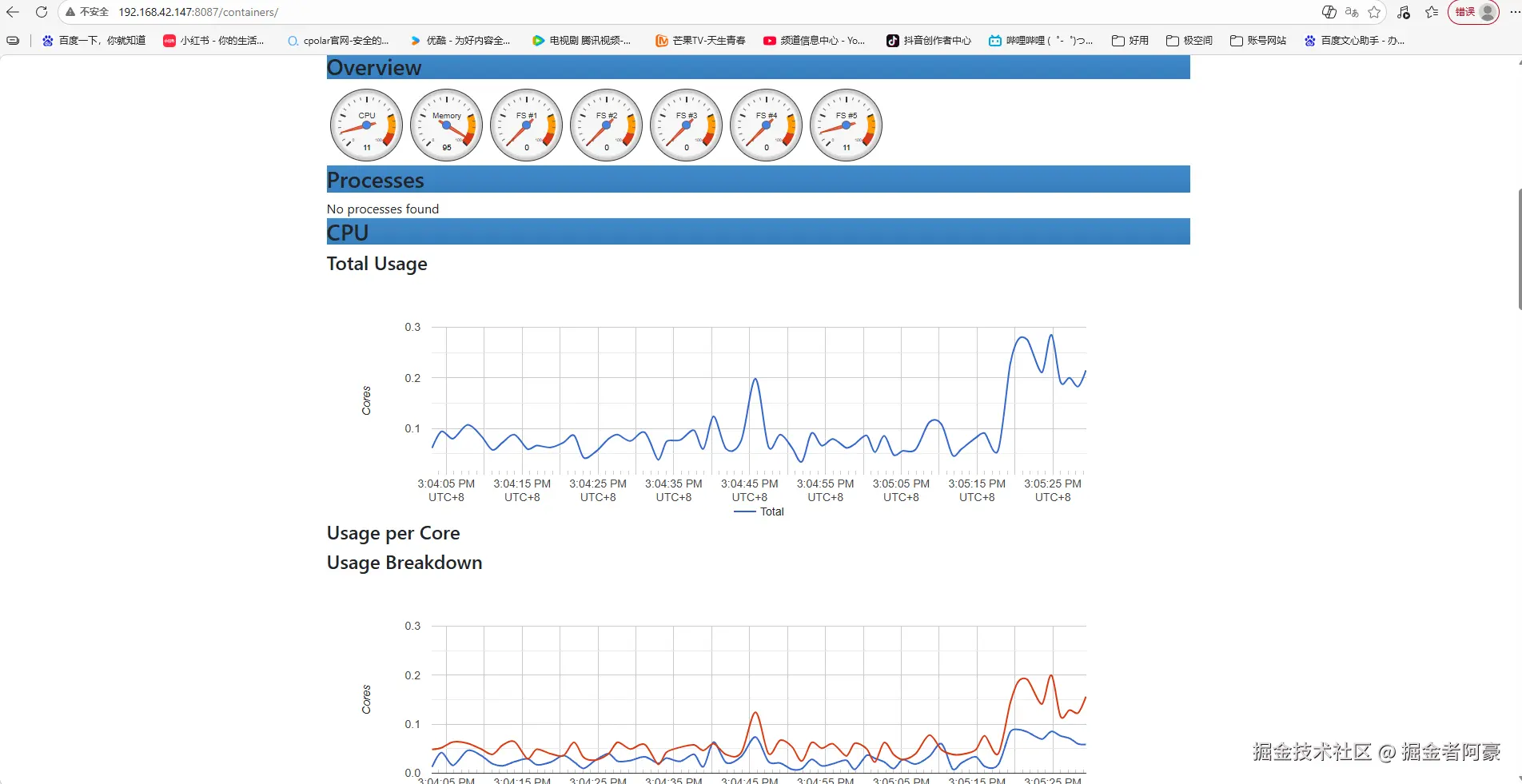Open the 优酷 bookmark

tap(460, 41)
